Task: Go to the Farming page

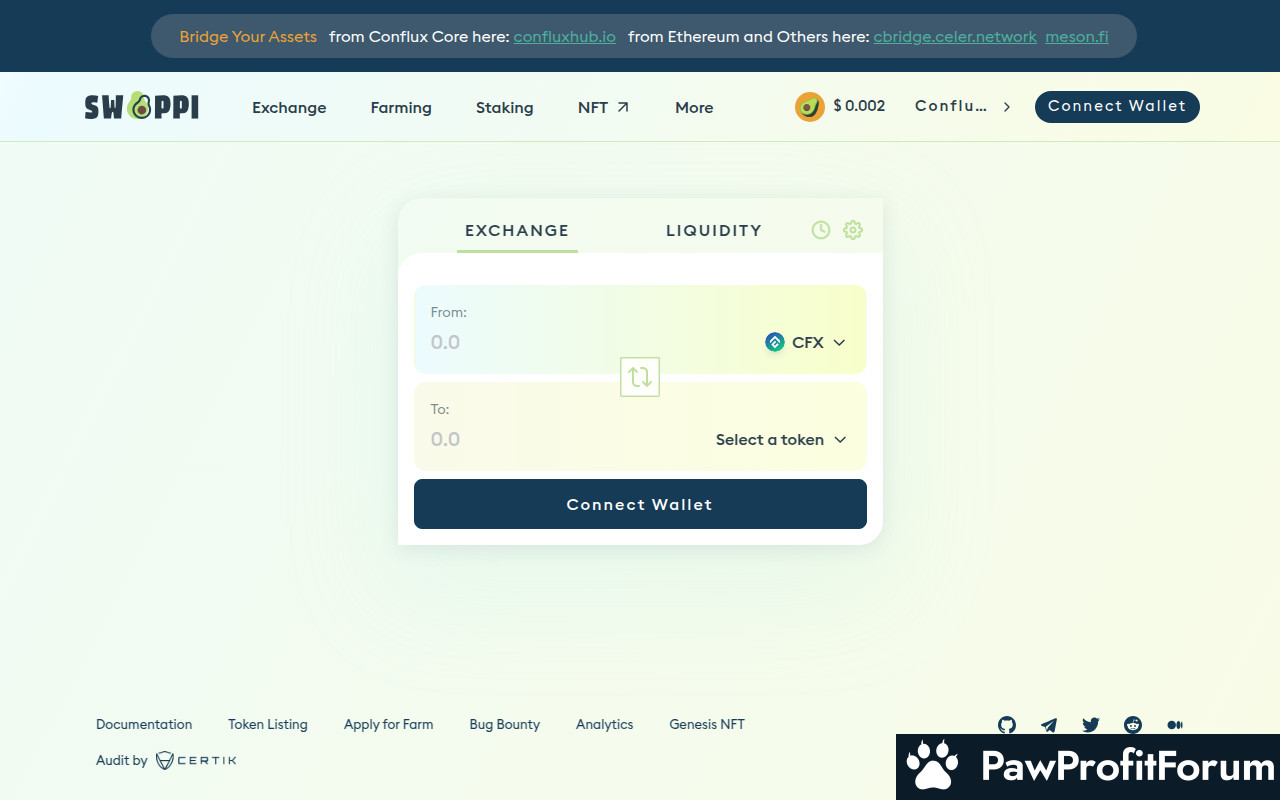Action: point(401,108)
